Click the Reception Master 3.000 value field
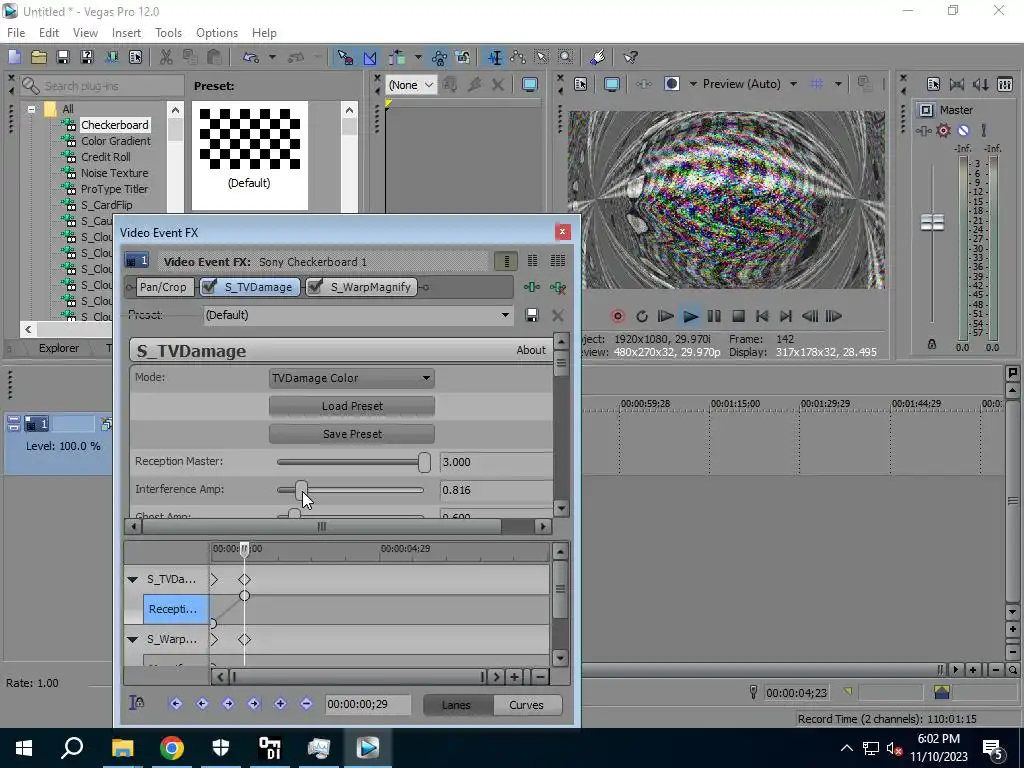Image resolution: width=1024 pixels, height=768 pixels. pyautogui.click(x=496, y=462)
